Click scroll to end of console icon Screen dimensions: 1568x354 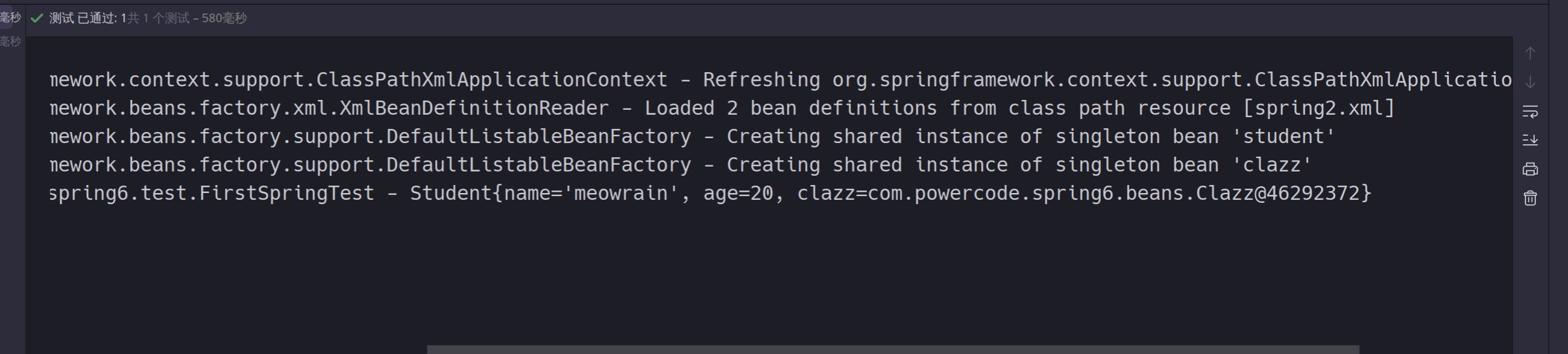[1530, 140]
